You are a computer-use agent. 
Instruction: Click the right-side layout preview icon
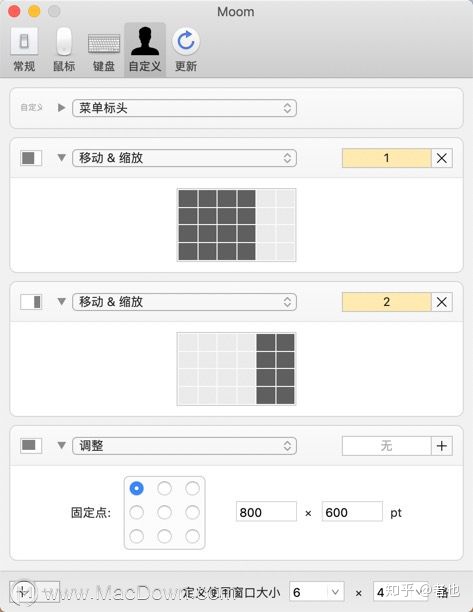tap(31, 302)
